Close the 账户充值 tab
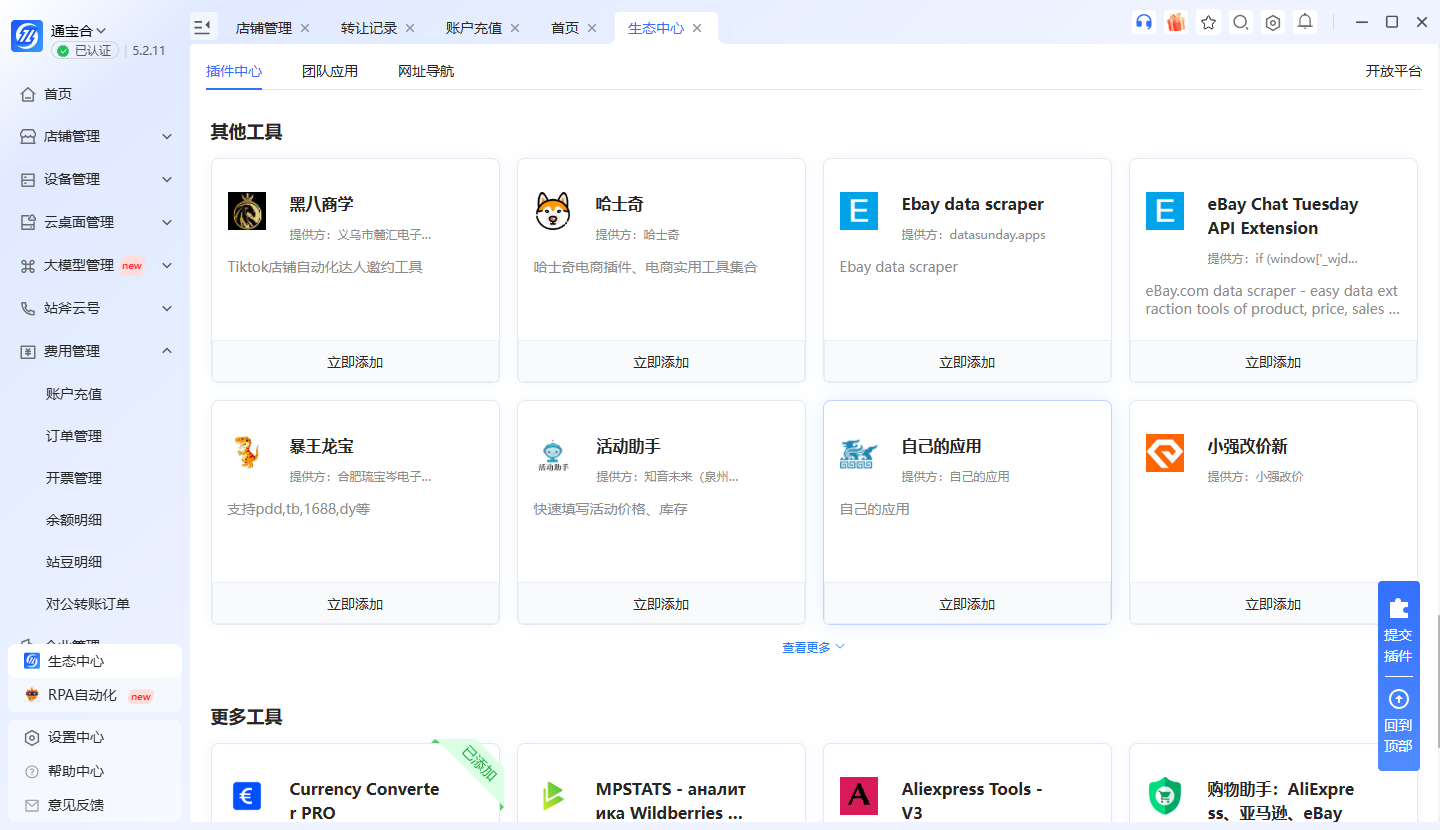This screenshot has width=1440, height=830. coord(515,28)
